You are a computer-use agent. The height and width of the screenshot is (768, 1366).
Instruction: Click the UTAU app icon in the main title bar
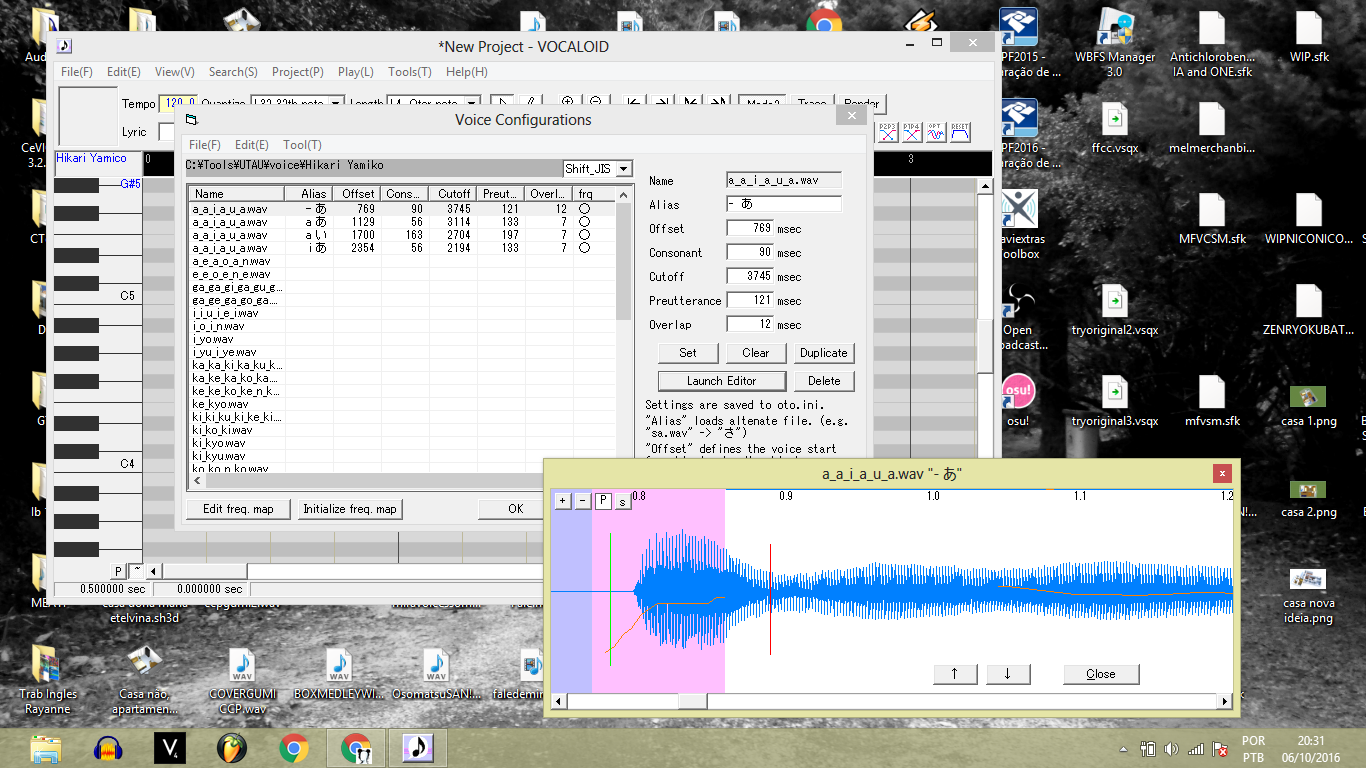pyautogui.click(x=65, y=46)
